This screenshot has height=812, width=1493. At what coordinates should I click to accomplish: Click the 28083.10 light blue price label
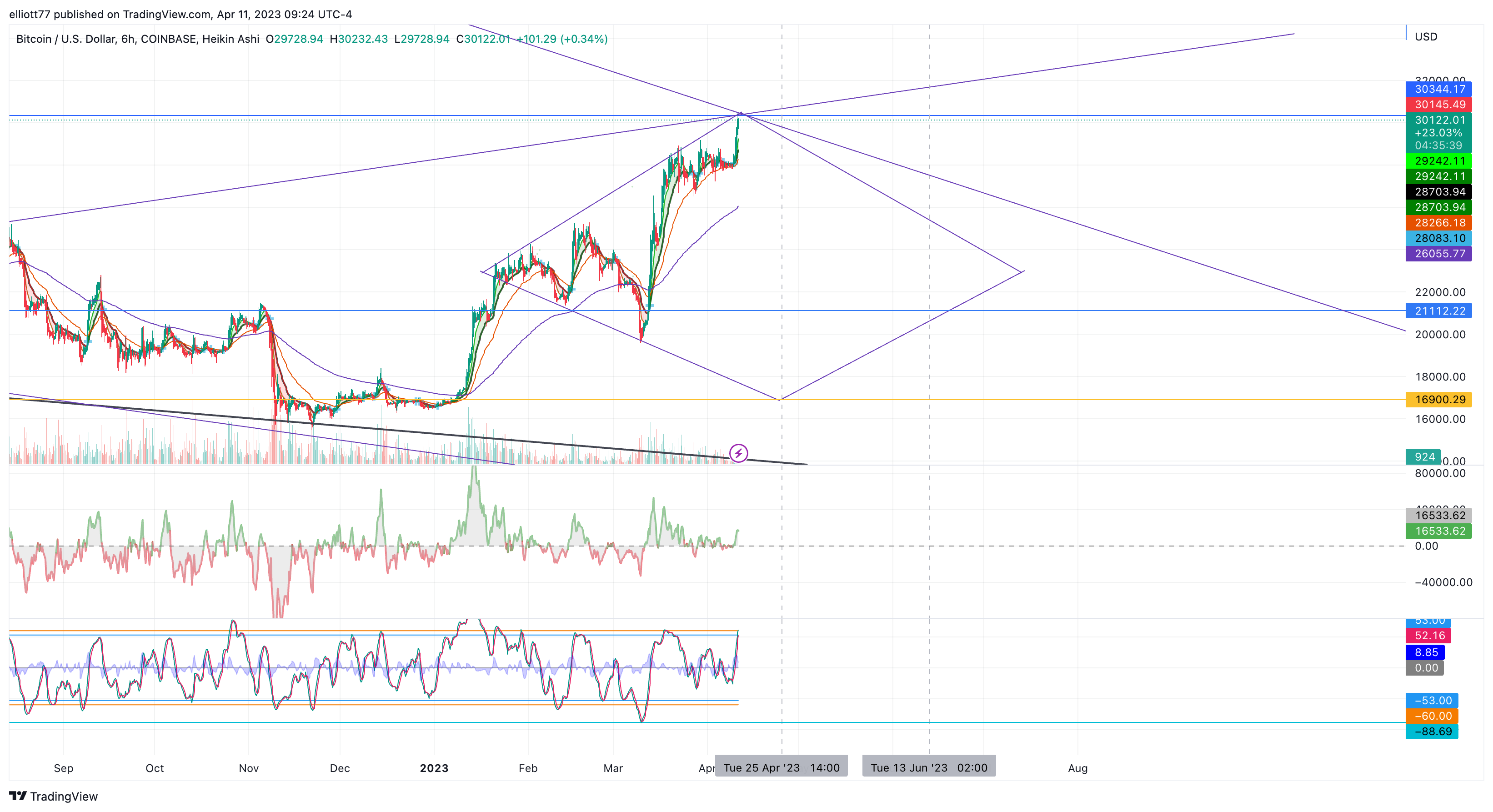(x=1438, y=238)
